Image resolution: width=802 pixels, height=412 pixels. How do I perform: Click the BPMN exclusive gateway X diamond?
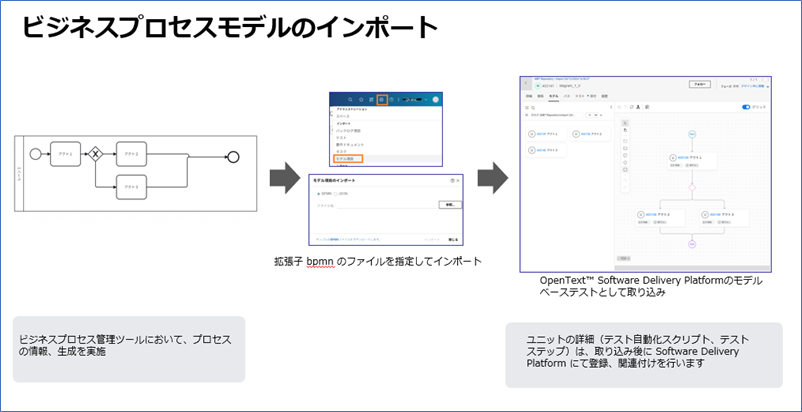(97, 154)
